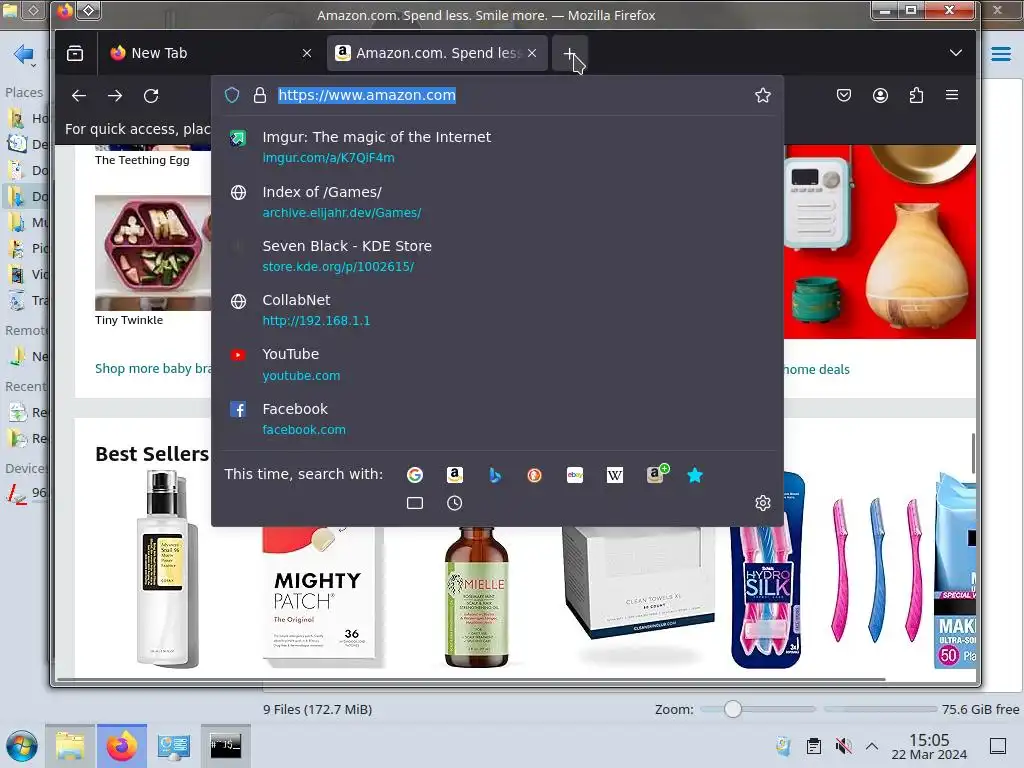Image resolution: width=1024 pixels, height=768 pixels.
Task: Toggle muted volume tray icon
Action: (x=843, y=746)
